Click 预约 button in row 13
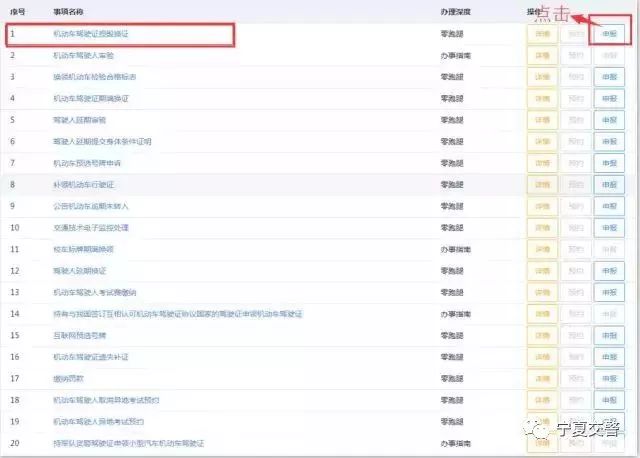Viewport: 640px width, 458px height. tap(576, 292)
